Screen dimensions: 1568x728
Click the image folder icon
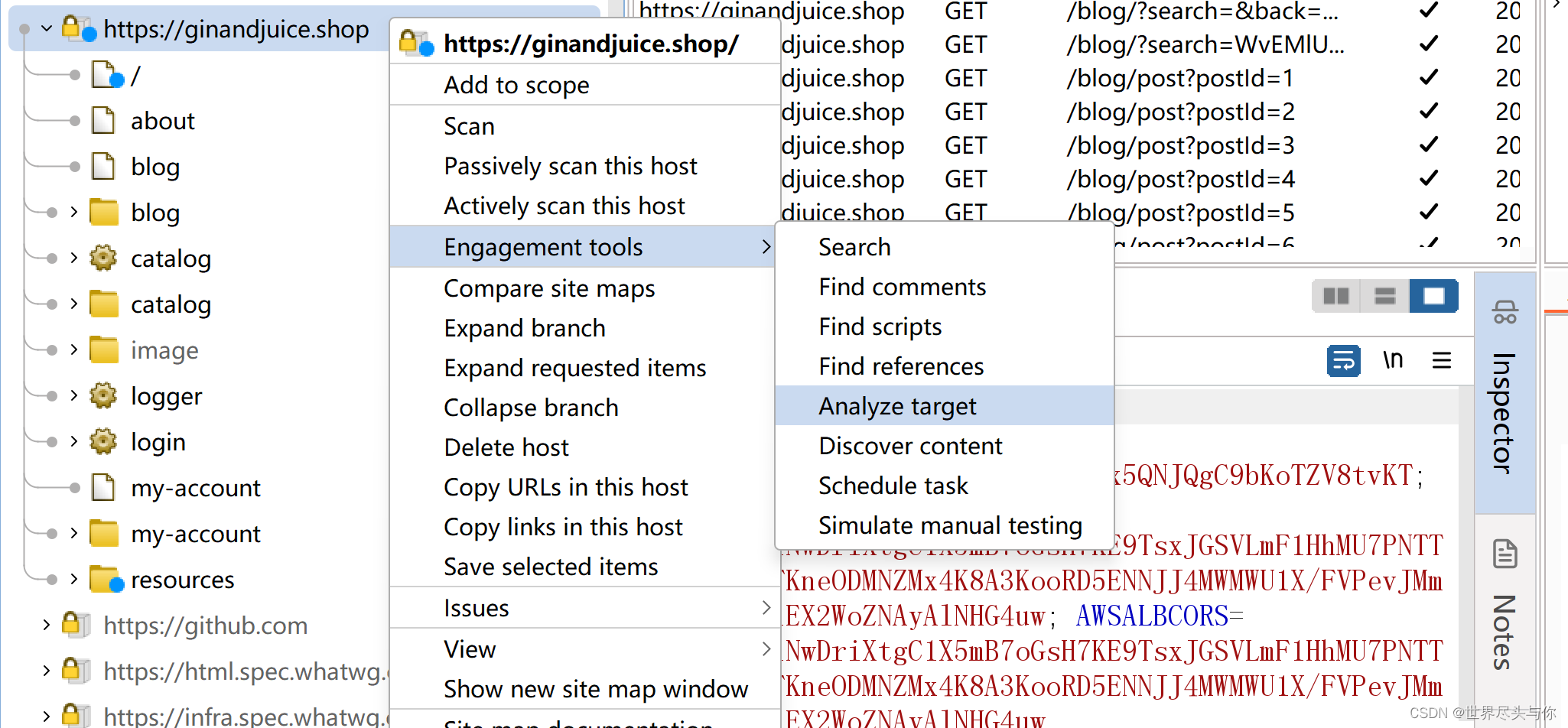[104, 350]
